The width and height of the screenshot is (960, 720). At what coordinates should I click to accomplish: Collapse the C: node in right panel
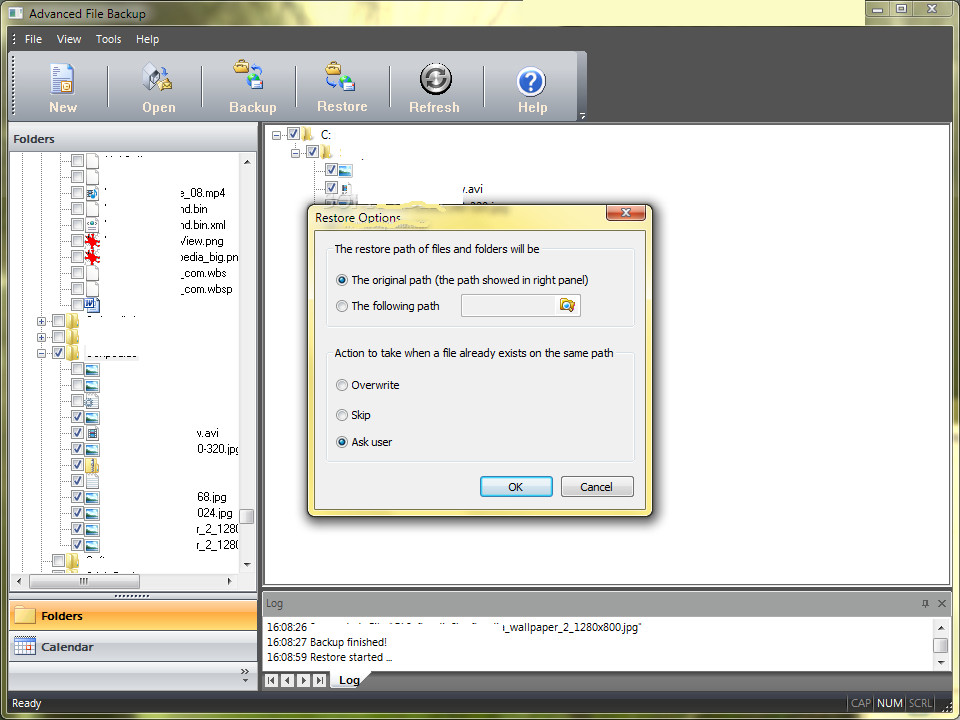[276, 135]
